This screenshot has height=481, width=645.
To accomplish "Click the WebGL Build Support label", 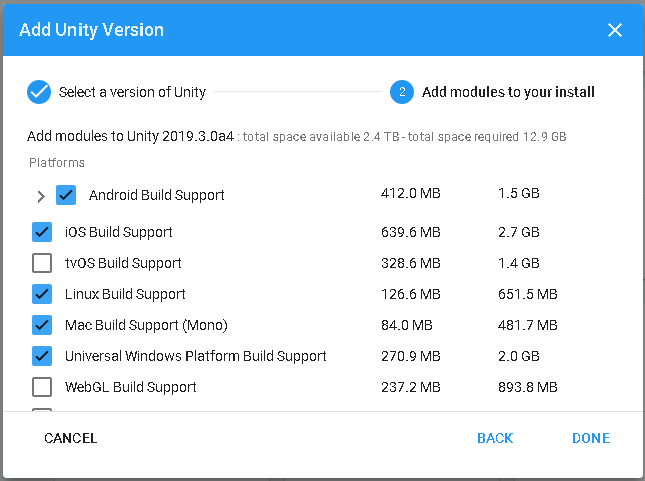I will pyautogui.click(x=130, y=387).
